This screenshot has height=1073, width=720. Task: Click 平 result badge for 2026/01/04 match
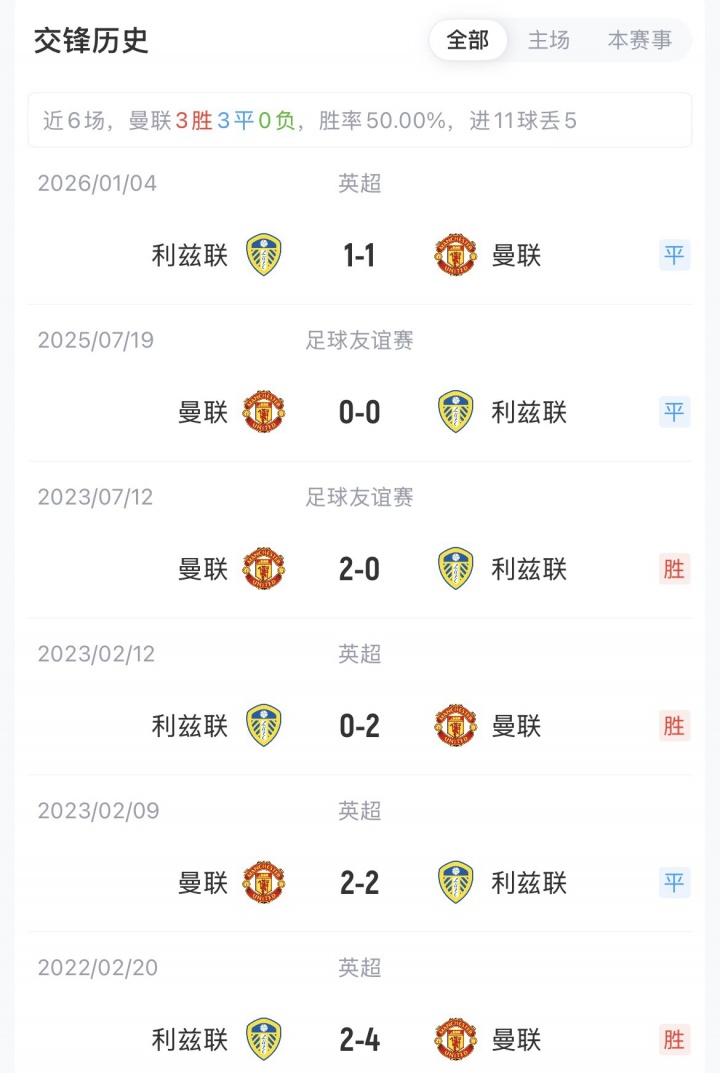674,255
